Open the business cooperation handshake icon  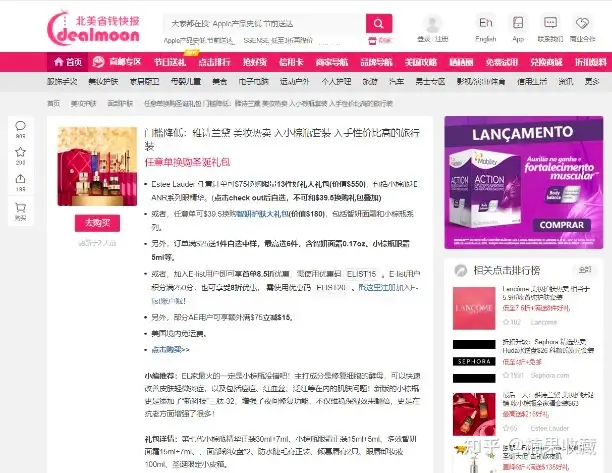pyautogui.click(x=582, y=23)
